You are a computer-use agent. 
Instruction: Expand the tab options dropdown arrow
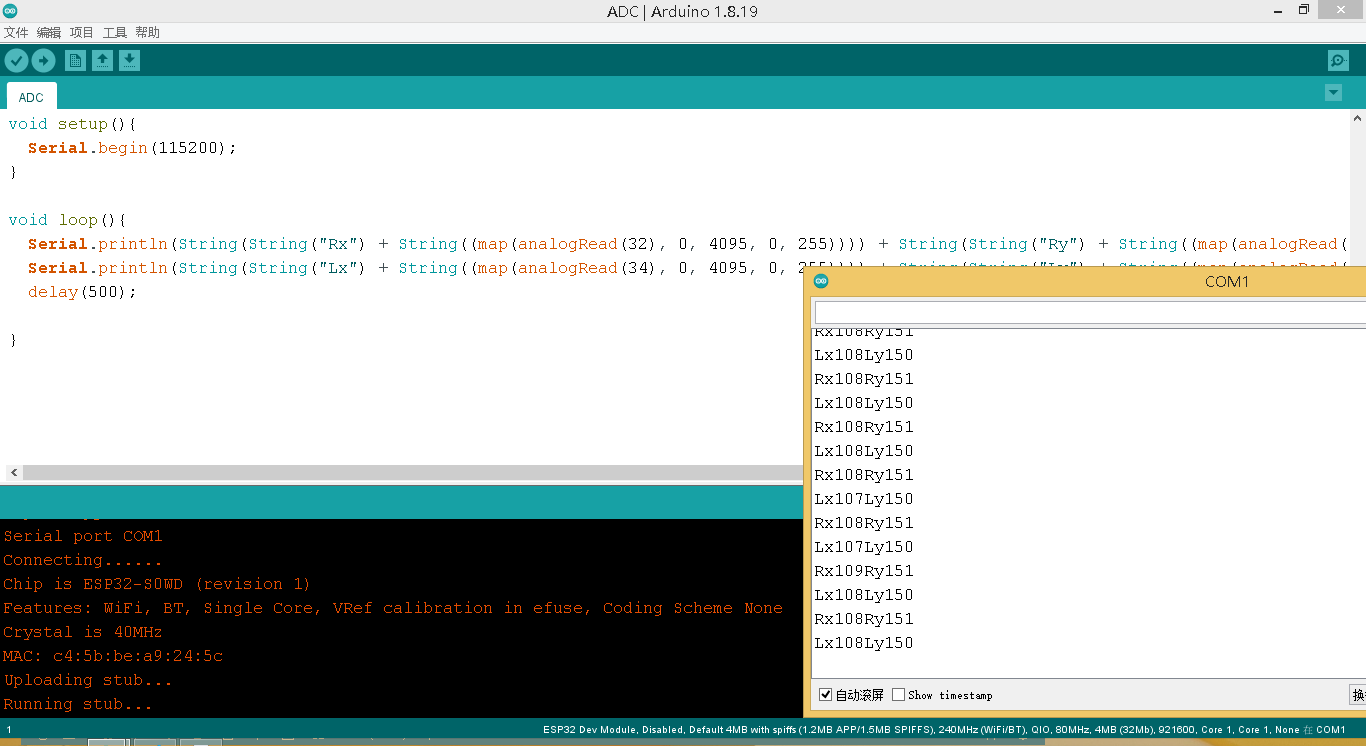pos(1333,93)
